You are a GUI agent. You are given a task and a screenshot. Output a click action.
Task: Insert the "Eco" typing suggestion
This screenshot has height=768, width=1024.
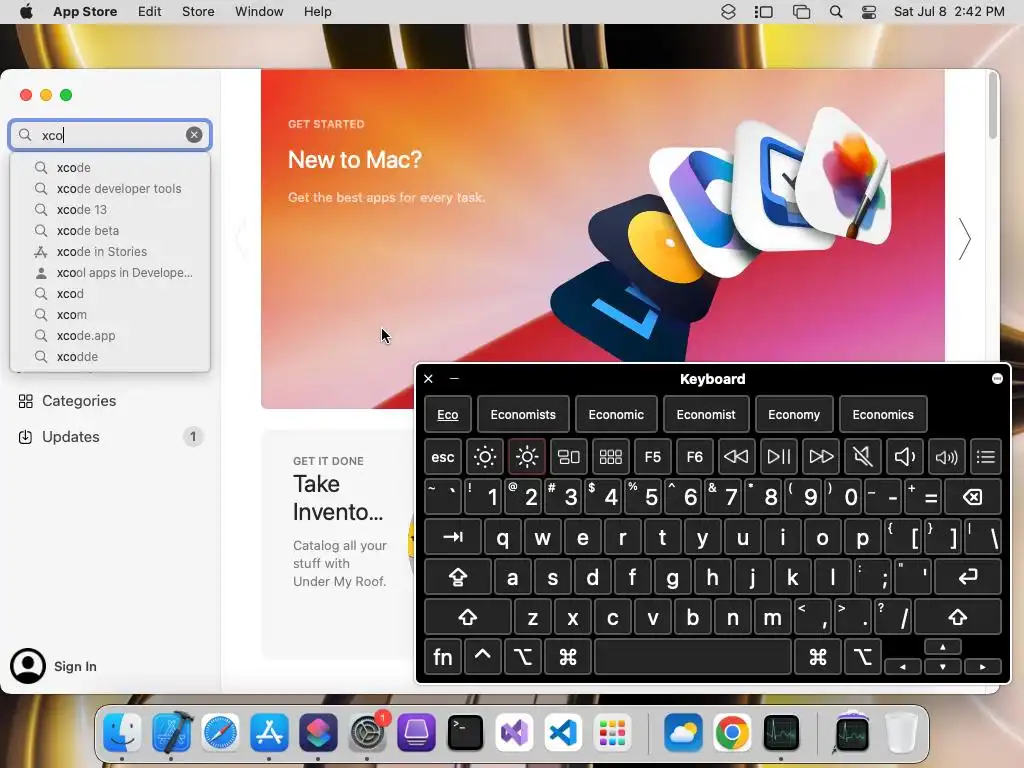[x=447, y=415]
